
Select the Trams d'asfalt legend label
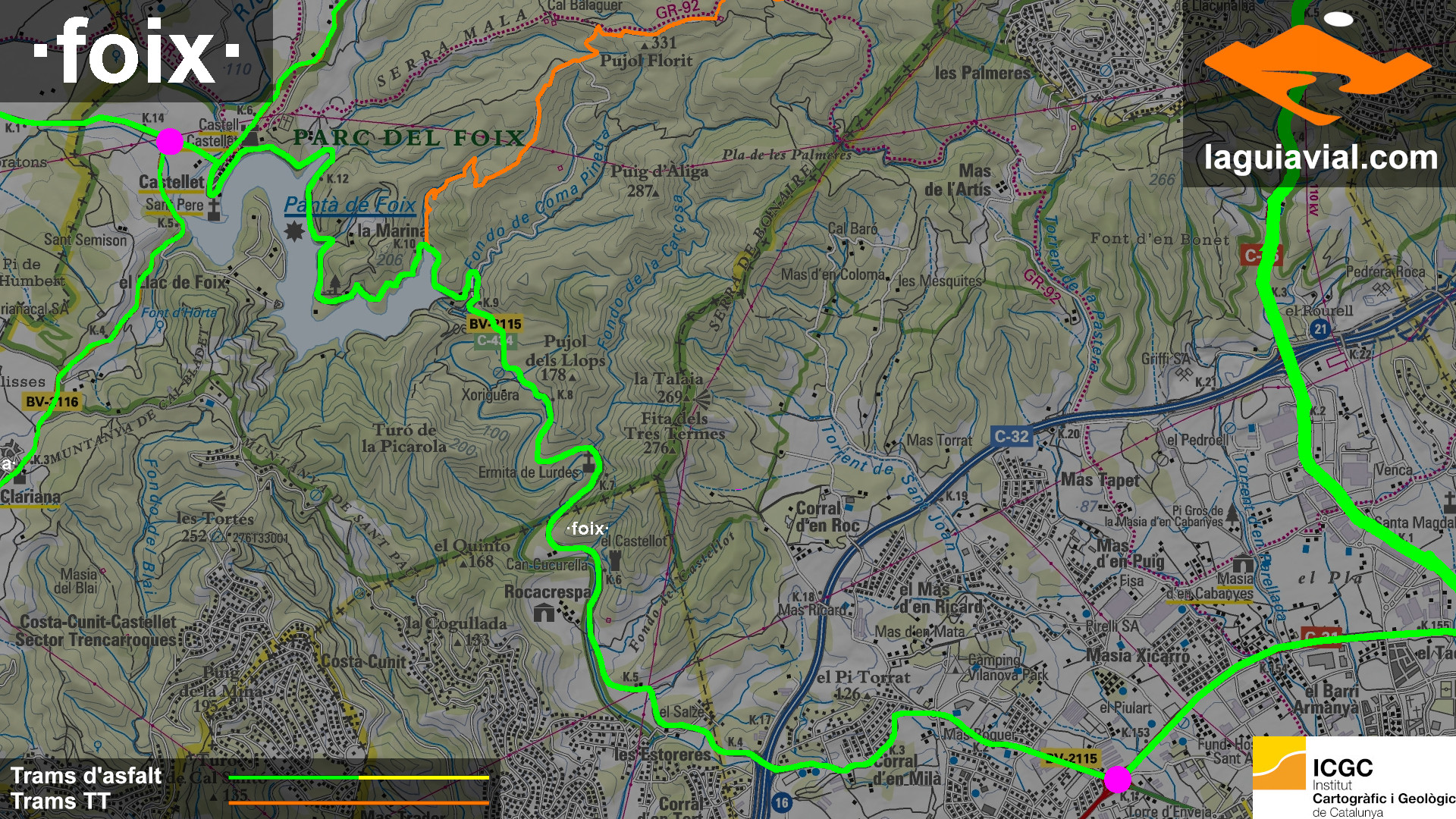point(86,776)
